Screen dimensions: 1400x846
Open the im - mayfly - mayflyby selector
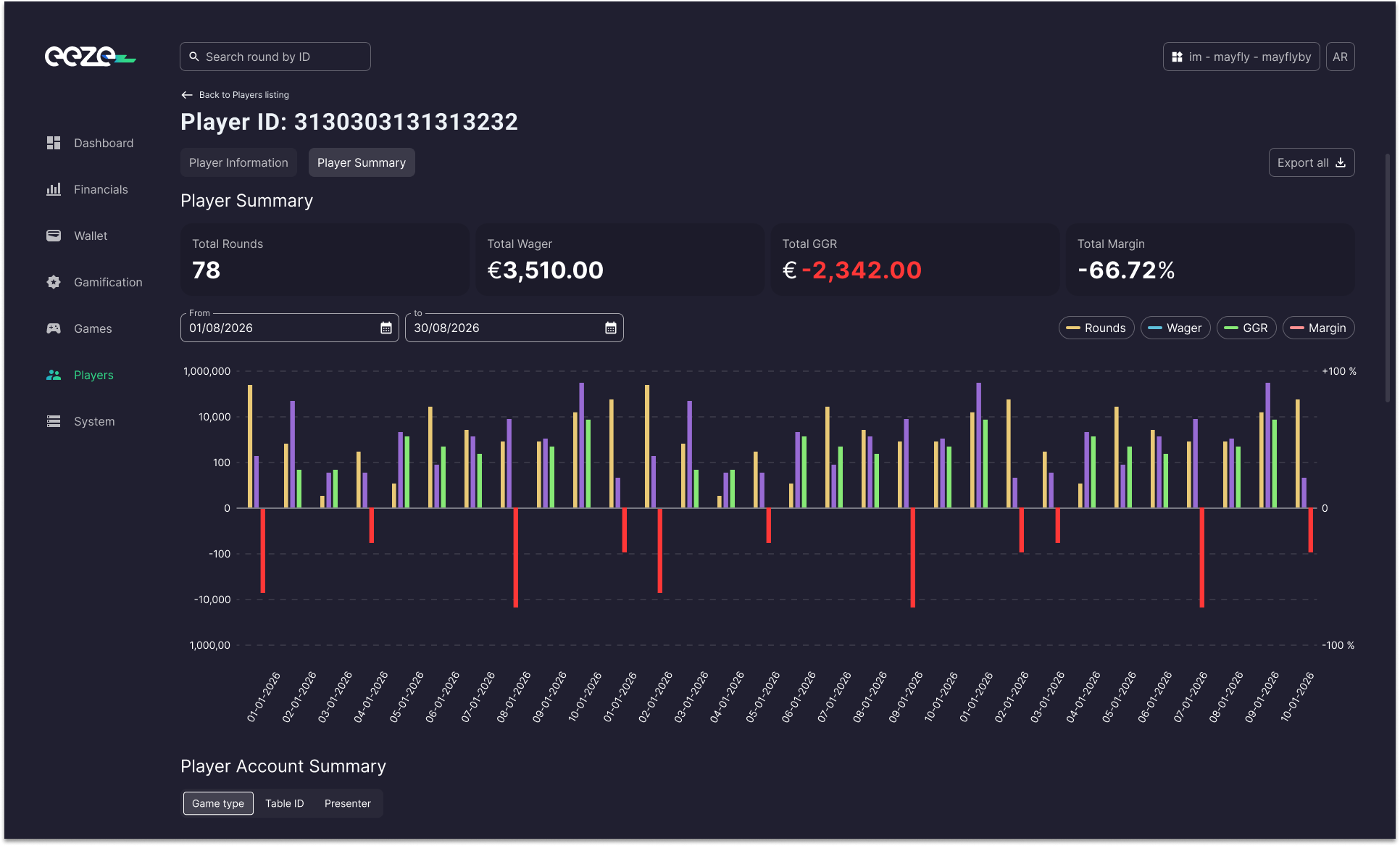click(1241, 56)
